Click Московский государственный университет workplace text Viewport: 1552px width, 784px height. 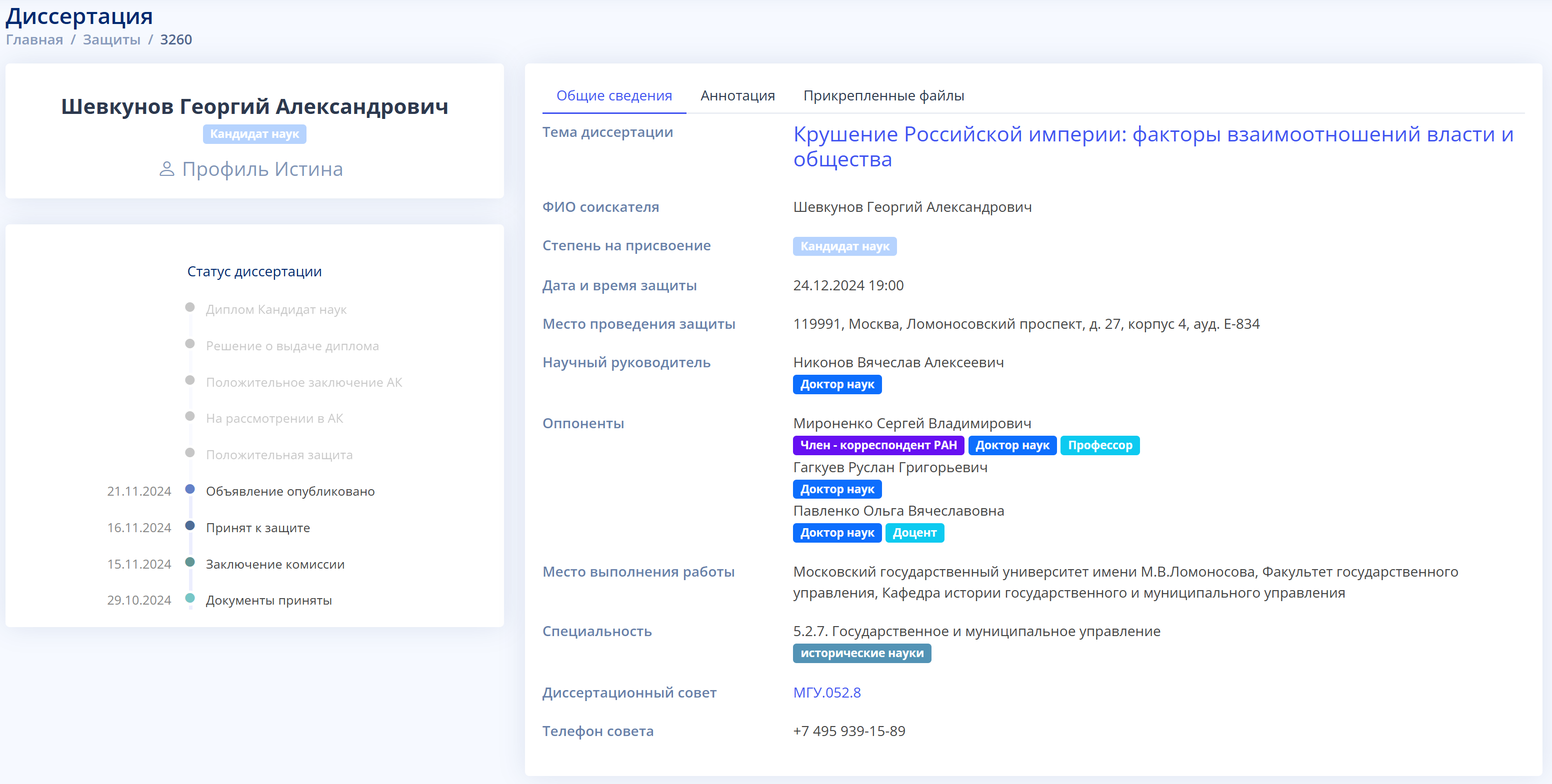1125,582
